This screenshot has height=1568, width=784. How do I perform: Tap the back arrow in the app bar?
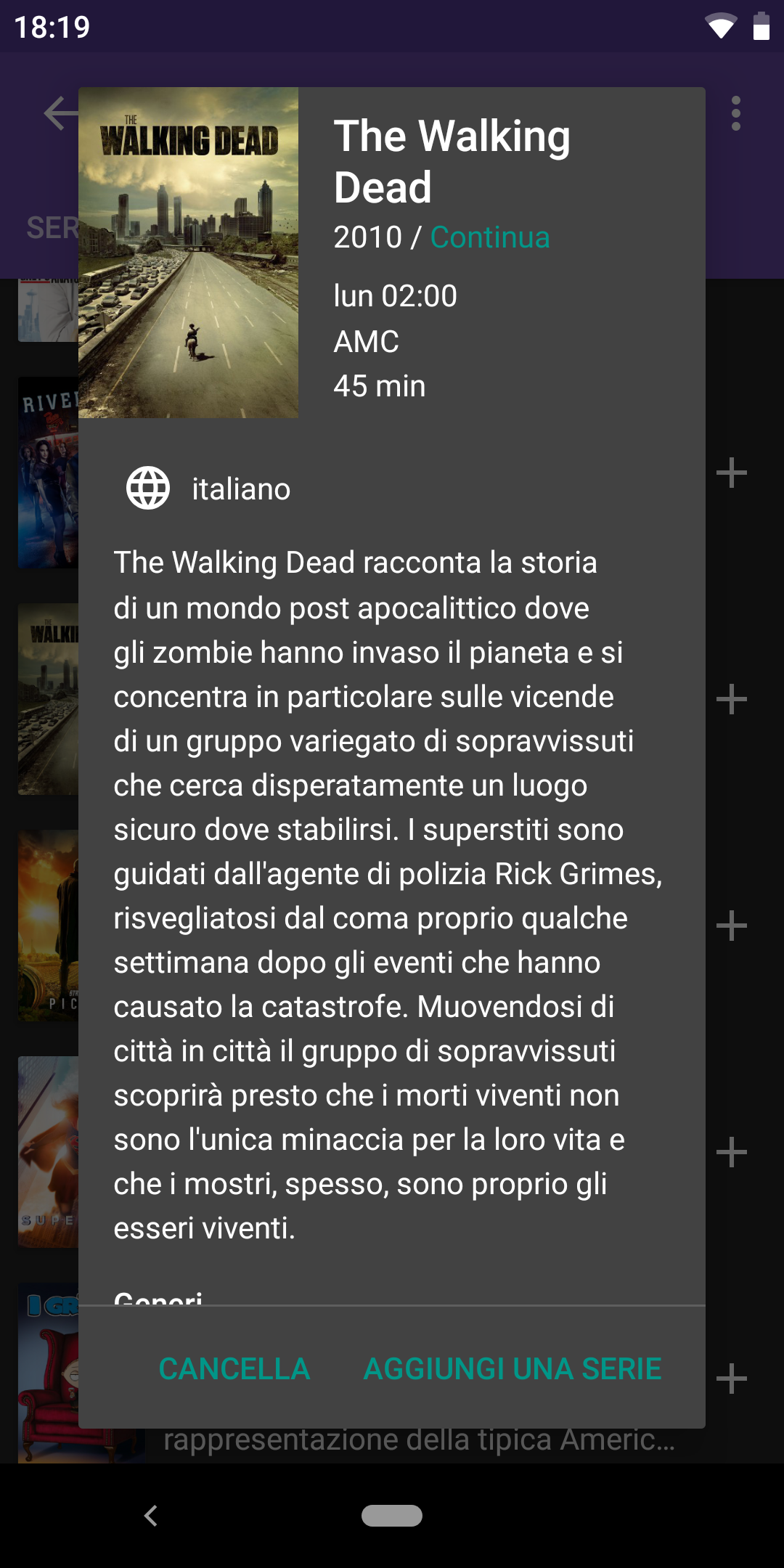click(x=61, y=114)
